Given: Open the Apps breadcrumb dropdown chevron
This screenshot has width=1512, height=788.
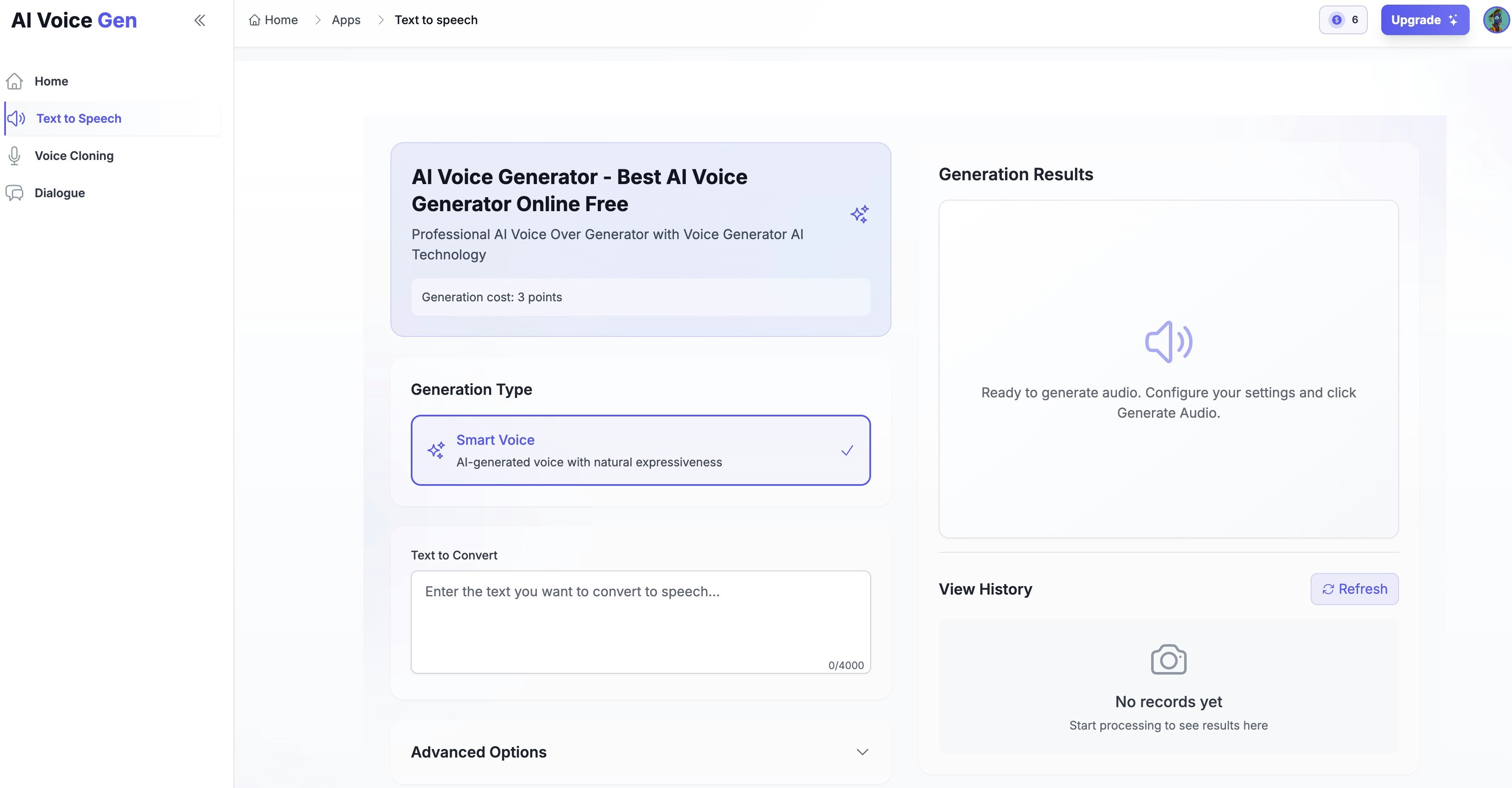Looking at the screenshot, I should click(381, 19).
